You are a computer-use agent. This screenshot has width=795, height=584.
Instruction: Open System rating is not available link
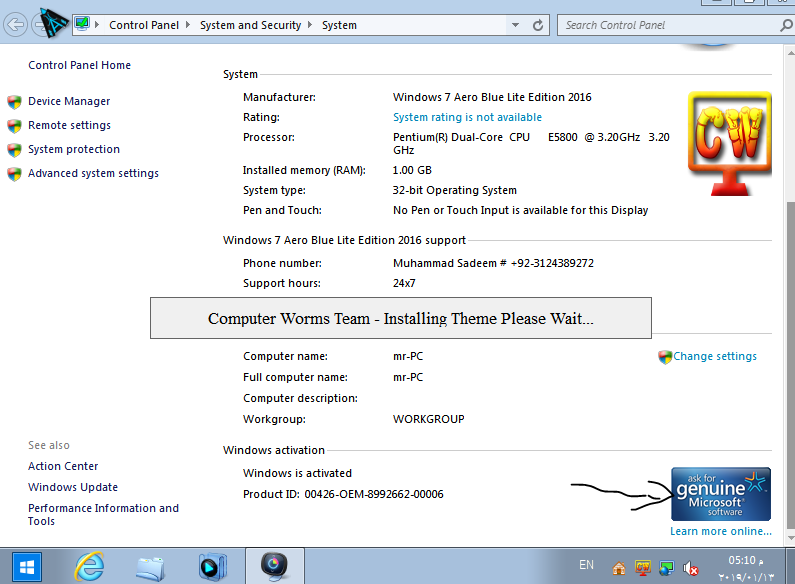point(467,118)
